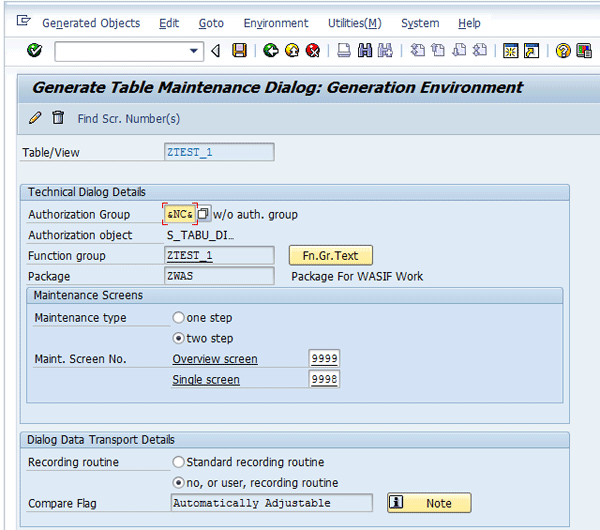Click the green Enter checkmark icon
This screenshot has height=530, width=600.
35,50
